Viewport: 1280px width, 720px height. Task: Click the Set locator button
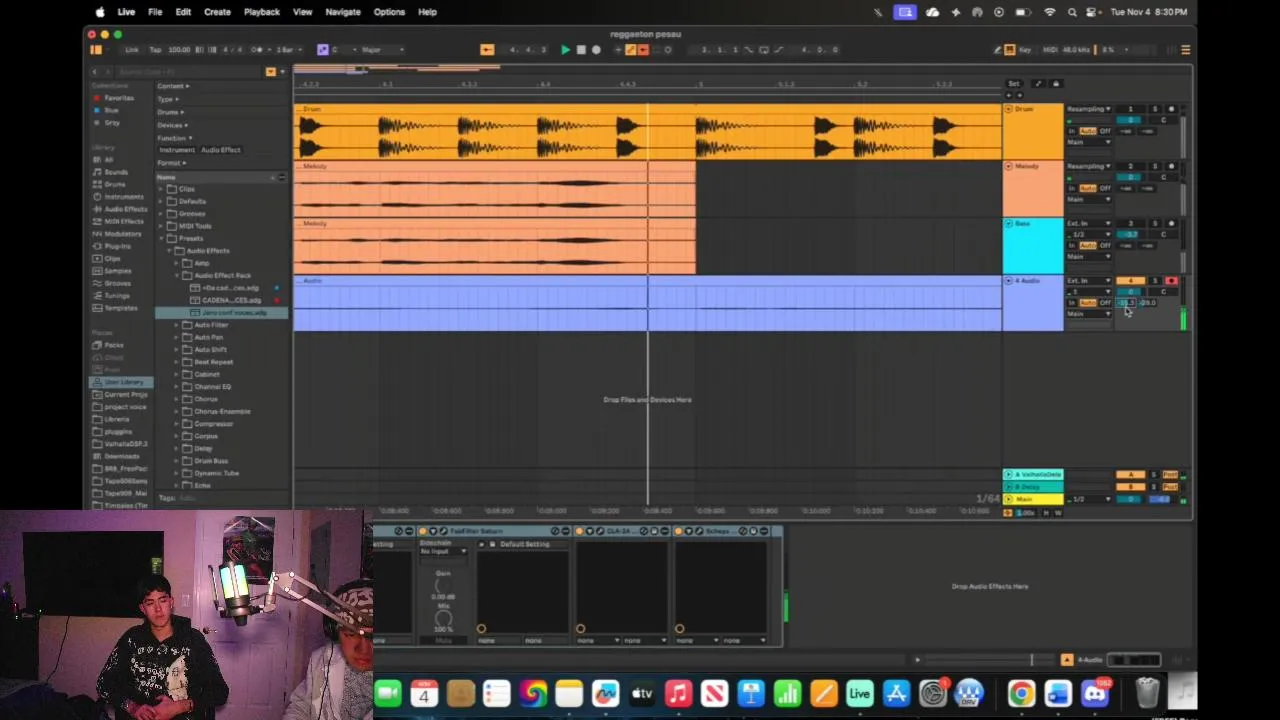pos(1014,84)
